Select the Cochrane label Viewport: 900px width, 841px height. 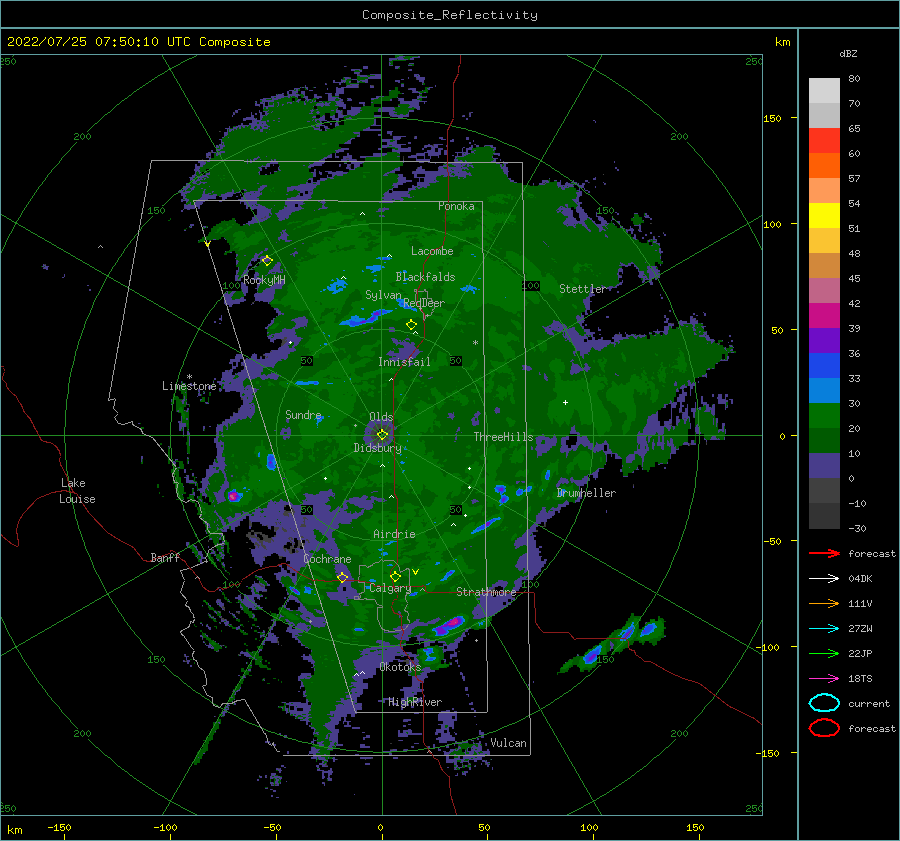(x=327, y=559)
